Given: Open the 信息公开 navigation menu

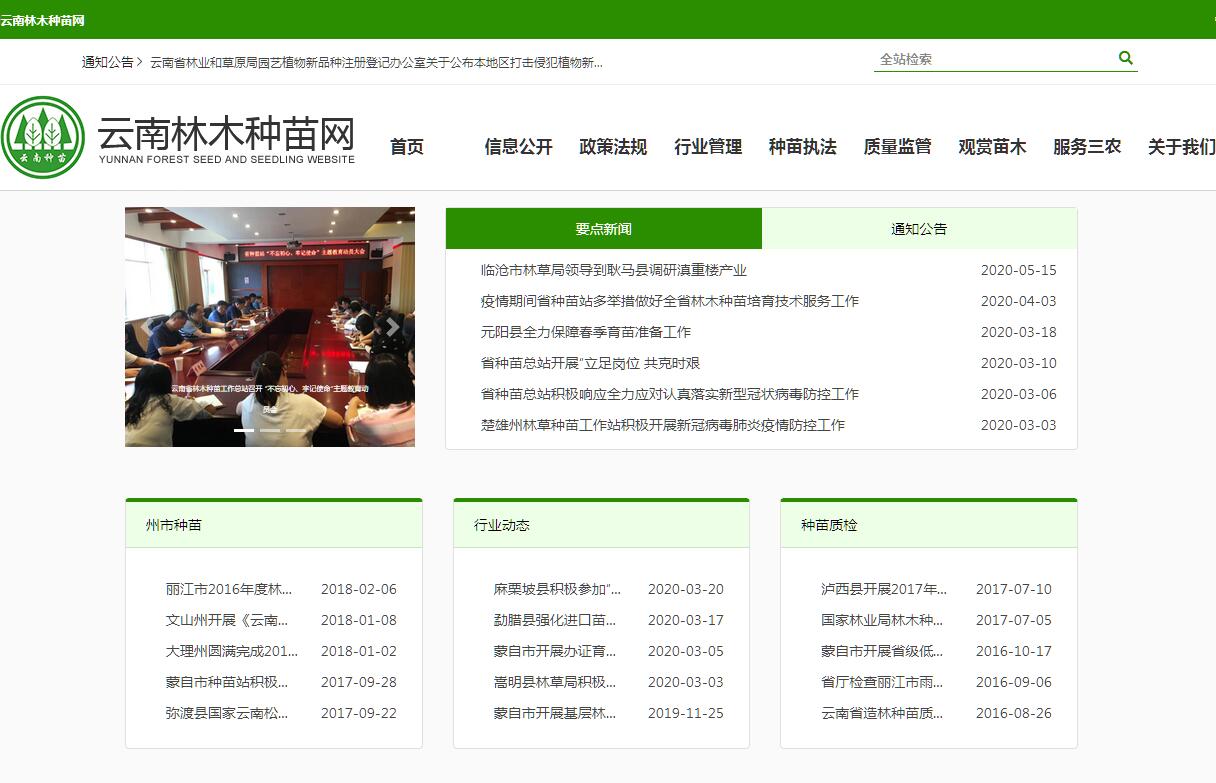Looking at the screenshot, I should click(518, 147).
